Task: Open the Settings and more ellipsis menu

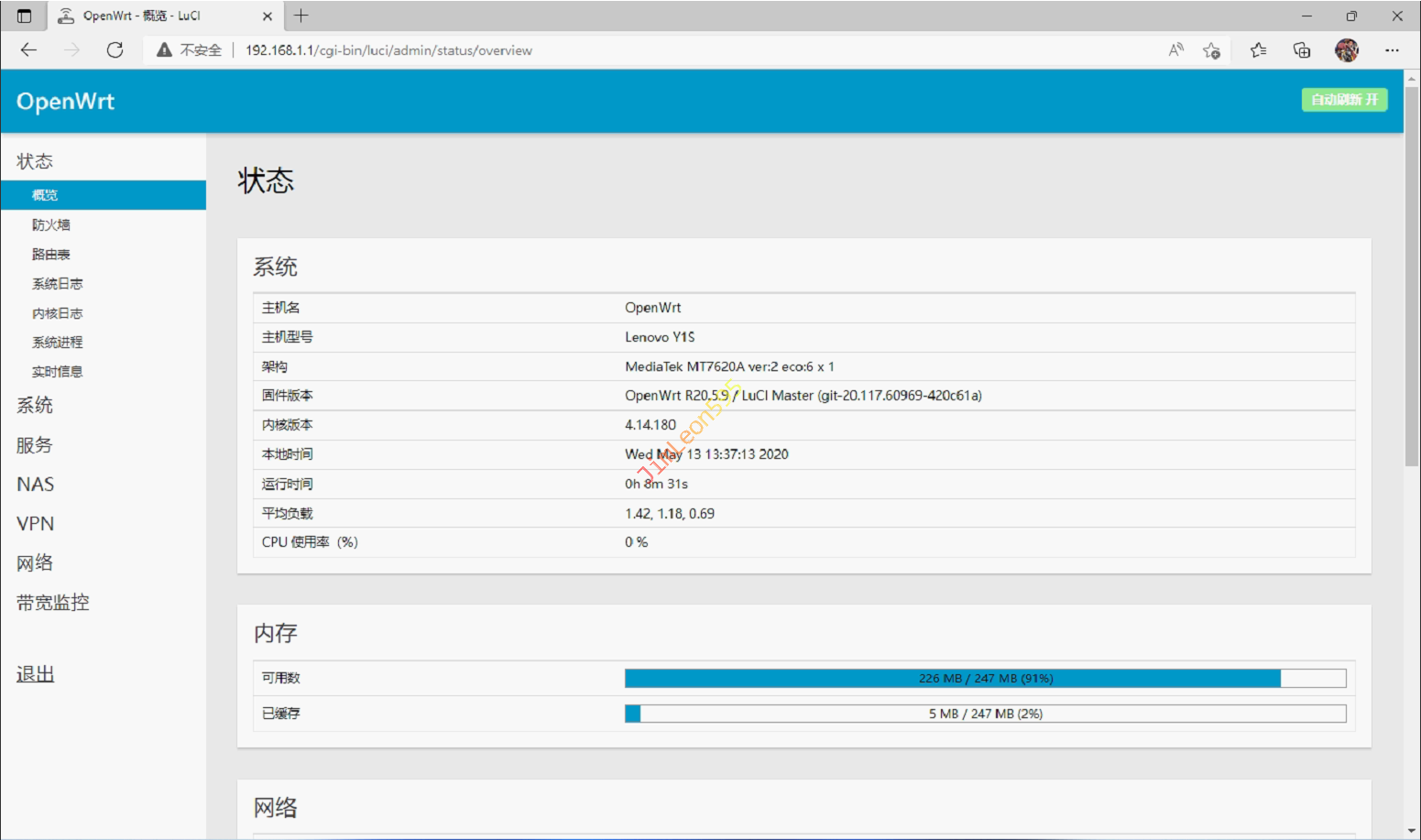Action: [x=1392, y=50]
